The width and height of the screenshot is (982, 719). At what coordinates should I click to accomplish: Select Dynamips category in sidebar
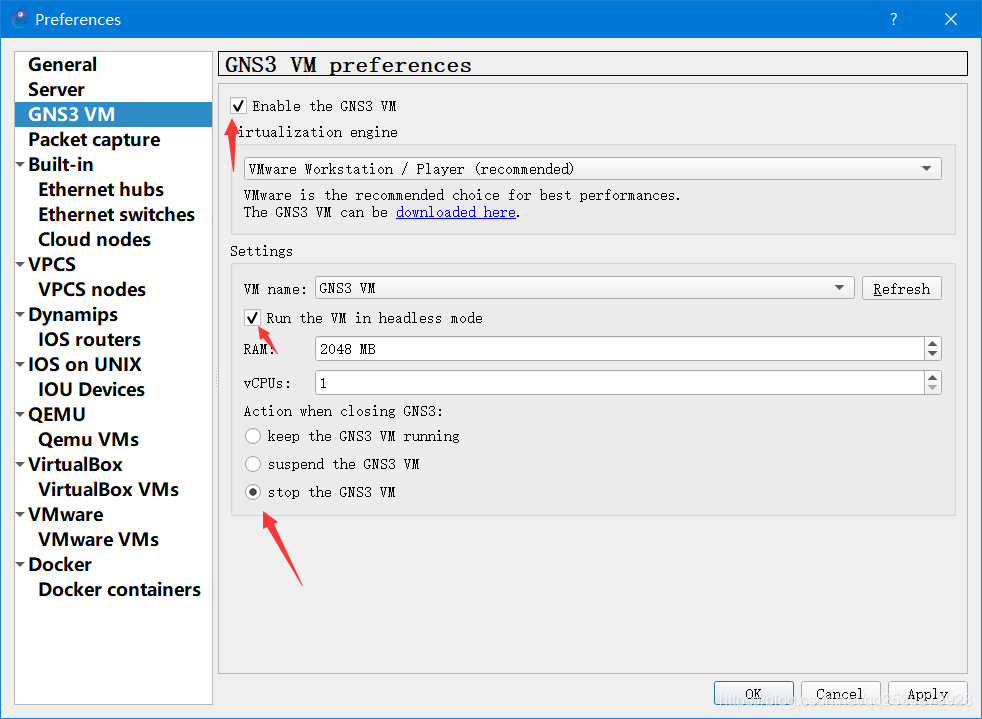(x=73, y=314)
